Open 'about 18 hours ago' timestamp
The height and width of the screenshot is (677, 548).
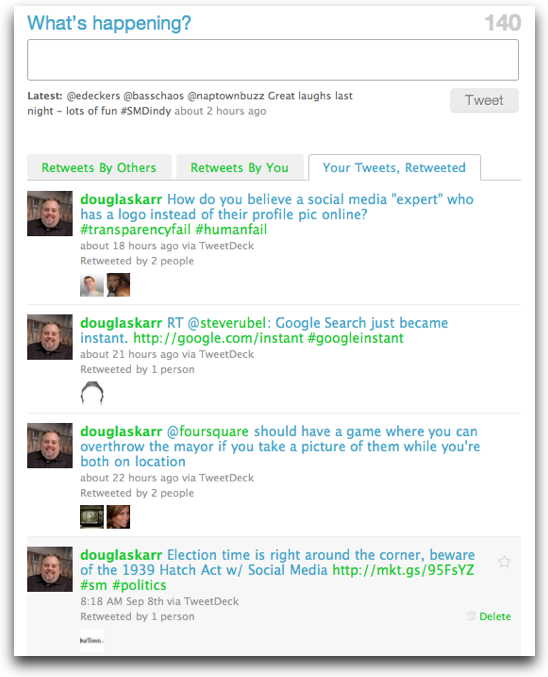point(129,246)
